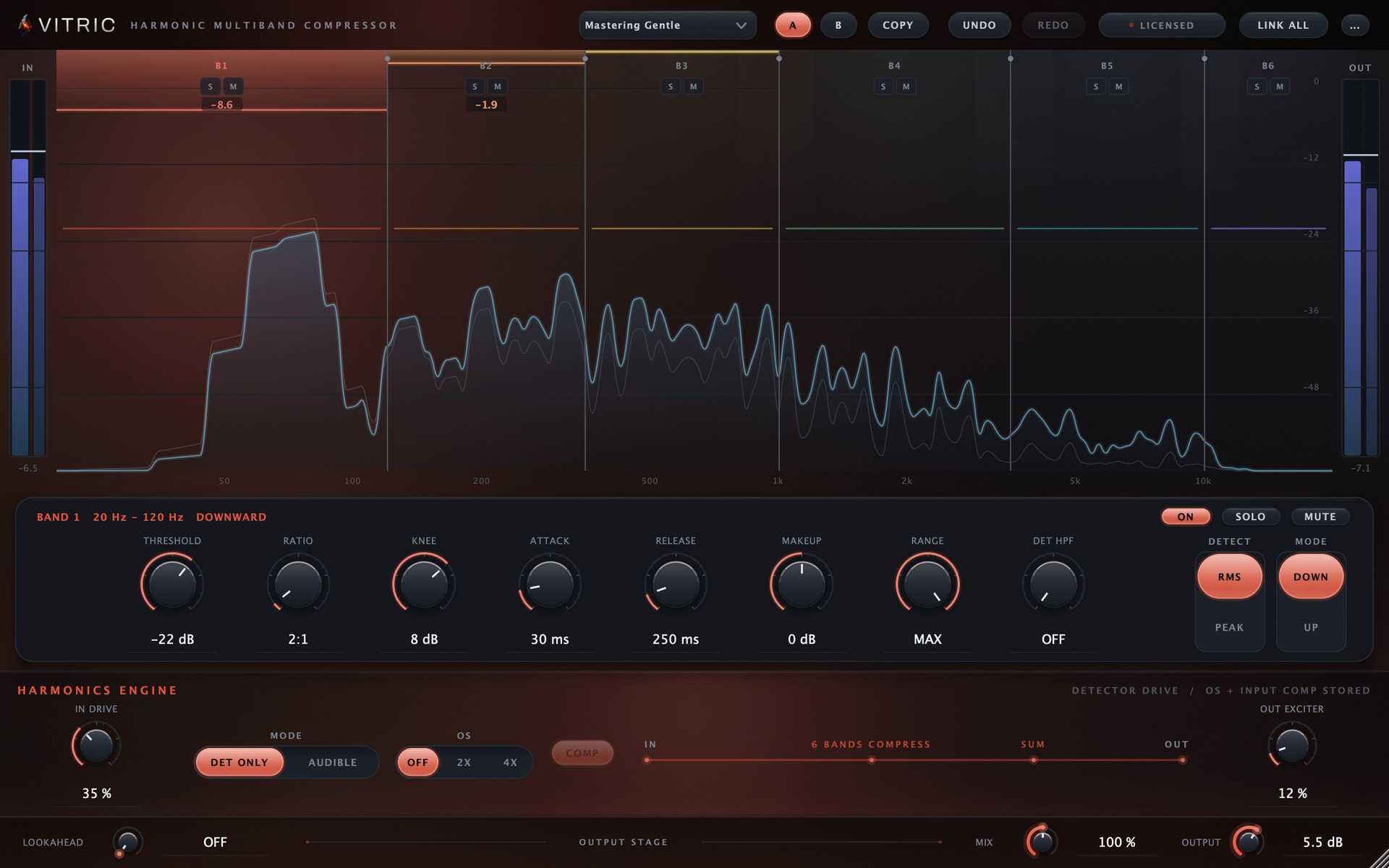Solo band B3 with its S button
Screen dimensions: 1389x868
(x=671, y=87)
